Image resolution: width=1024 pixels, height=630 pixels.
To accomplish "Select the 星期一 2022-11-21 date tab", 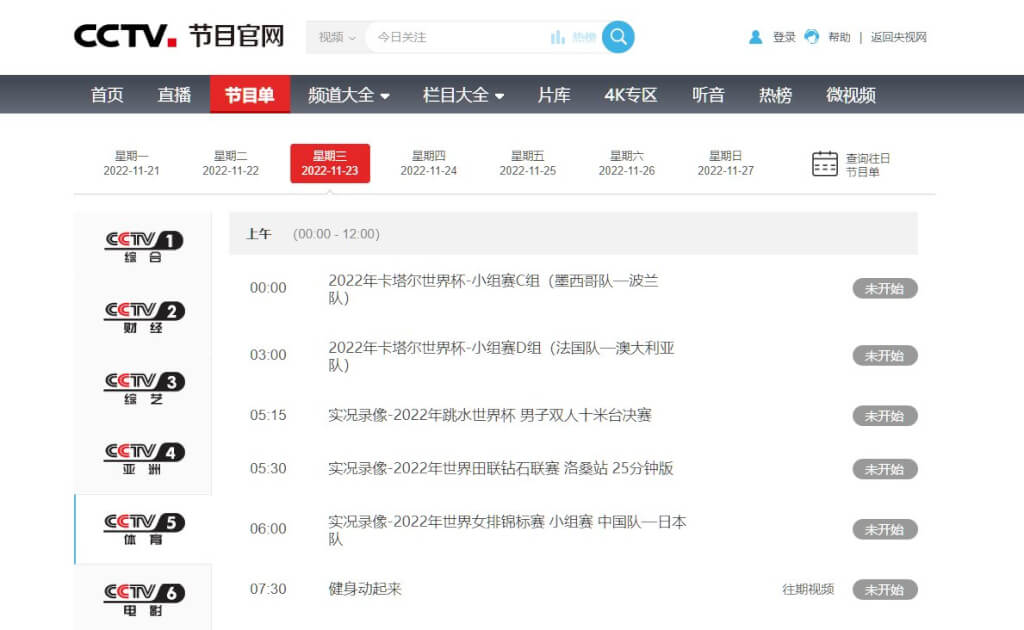I will [131, 163].
